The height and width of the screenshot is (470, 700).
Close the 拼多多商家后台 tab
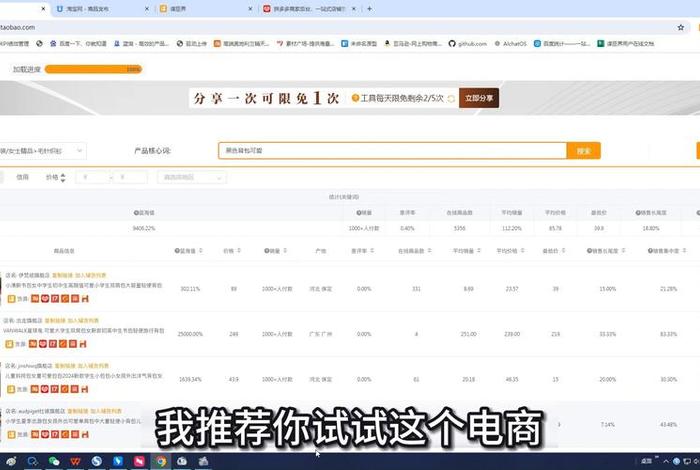[x=354, y=9]
